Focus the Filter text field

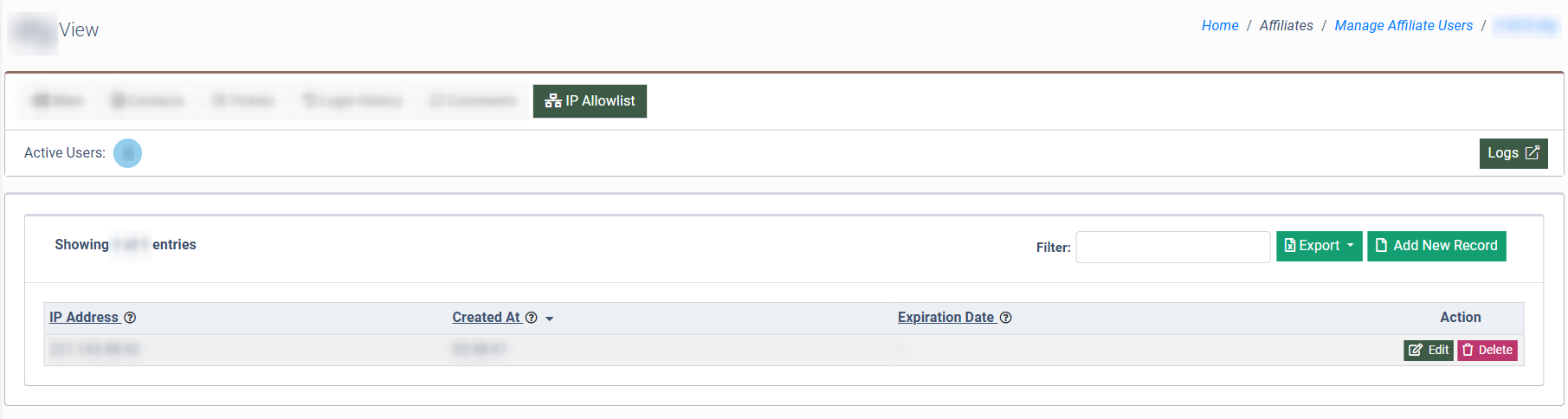(1172, 247)
